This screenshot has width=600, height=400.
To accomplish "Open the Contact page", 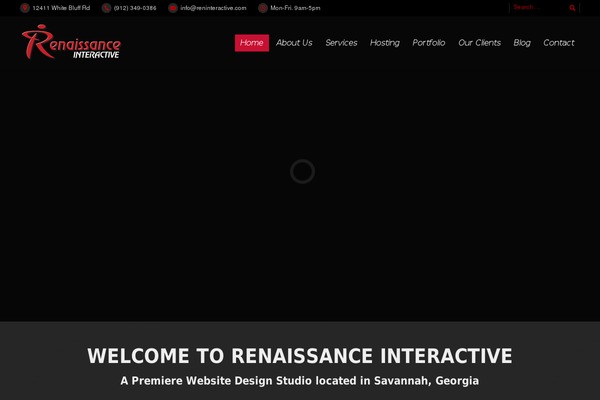I will tap(559, 43).
